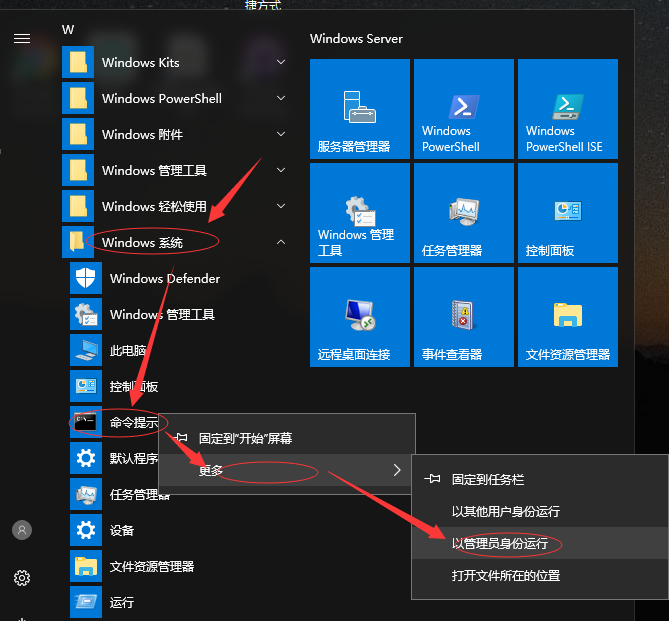Open the hamburger menu icon
Screen dimensions: 669x621
point(22,38)
